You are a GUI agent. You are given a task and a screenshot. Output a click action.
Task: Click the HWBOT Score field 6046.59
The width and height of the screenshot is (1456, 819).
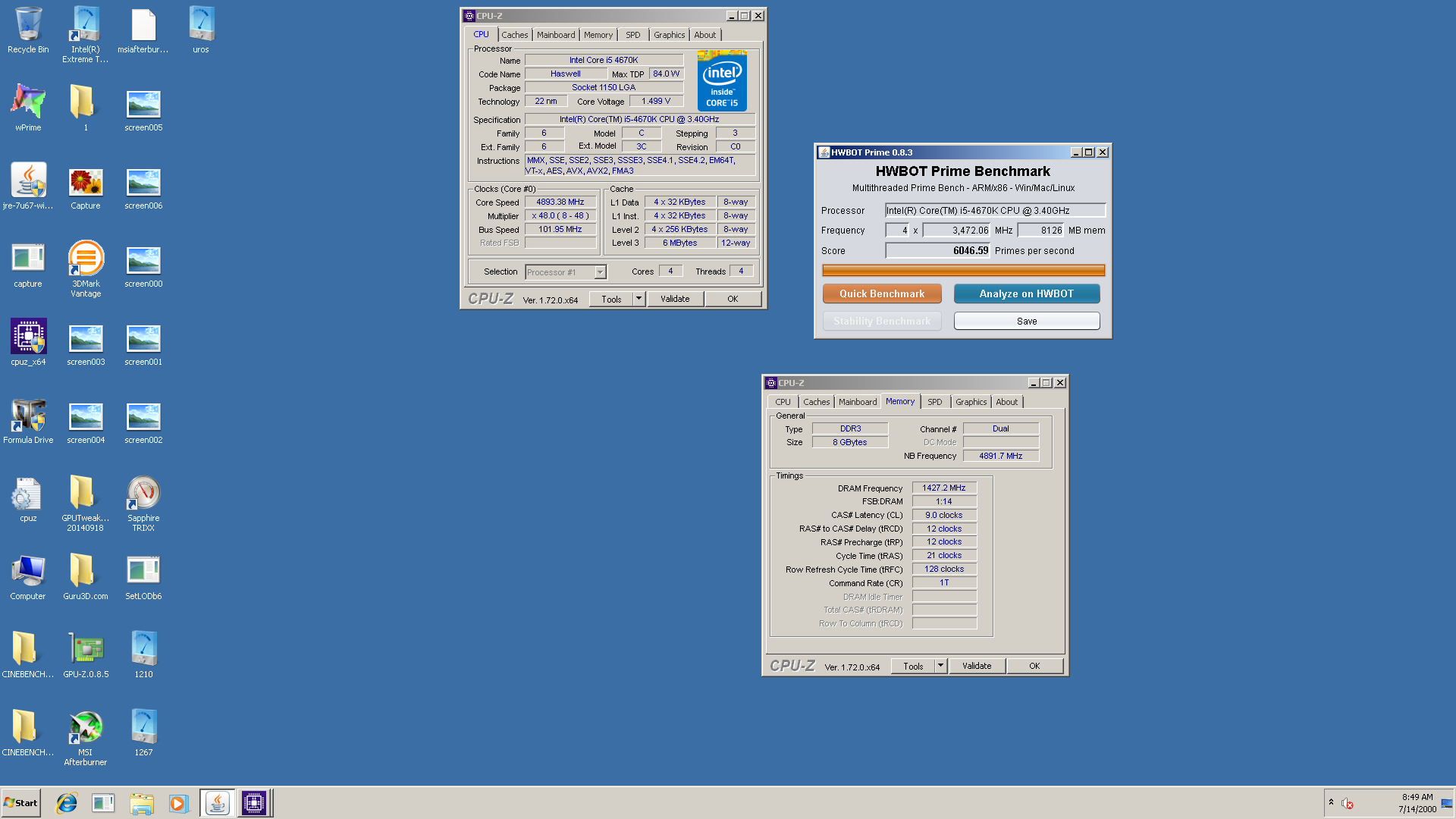point(938,250)
